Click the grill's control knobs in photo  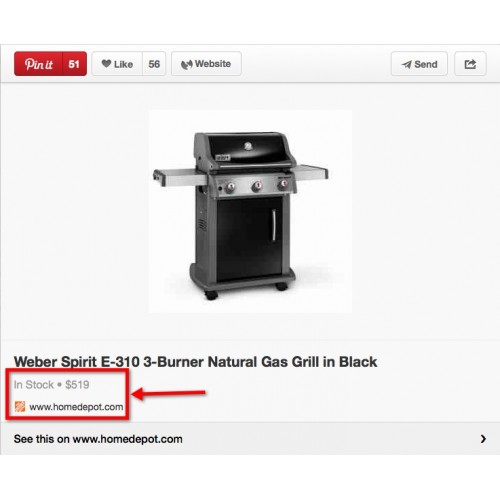pos(257,186)
